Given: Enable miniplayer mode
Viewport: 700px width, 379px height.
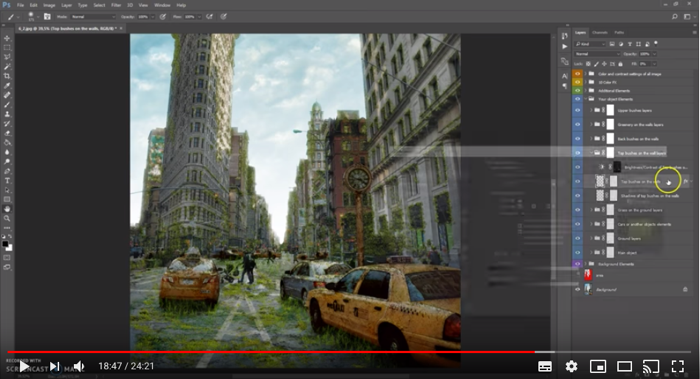Looking at the screenshot, I should click(x=598, y=367).
